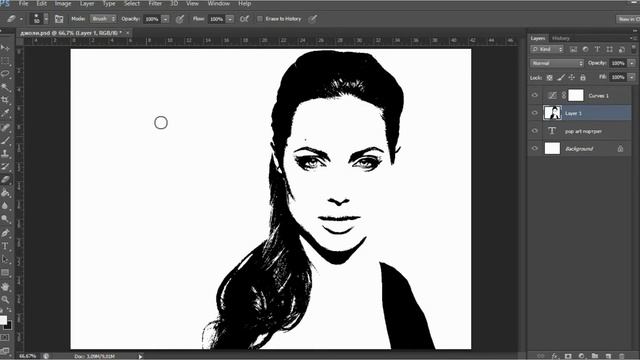
Task: Select the Blur tool
Action: 5,206
